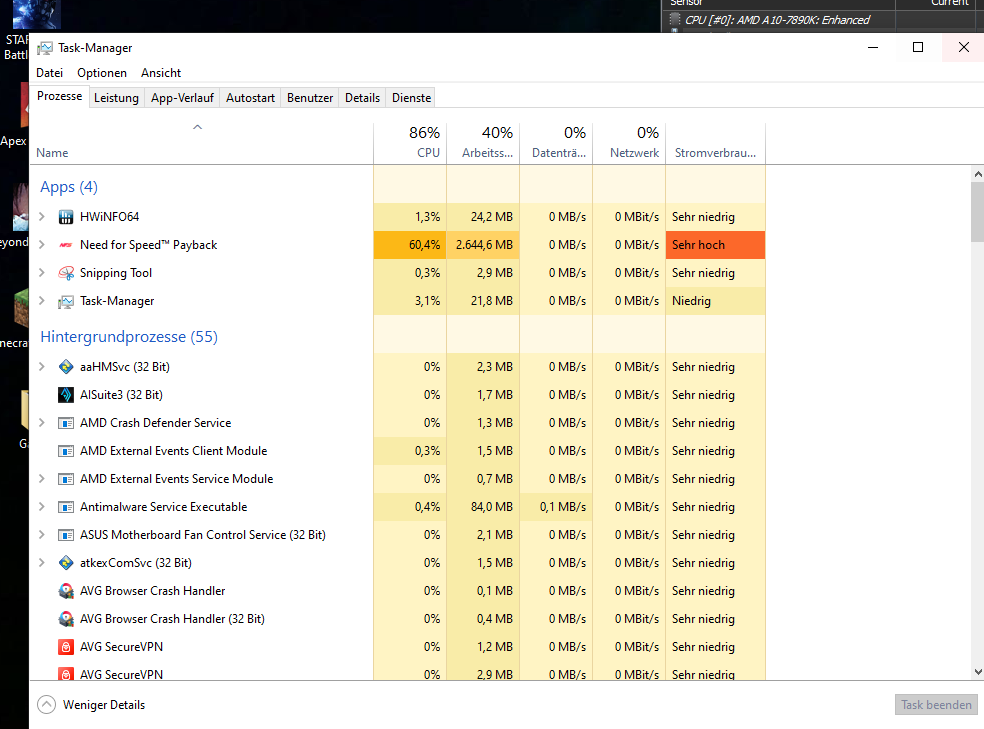
Task: Expand the AMD External Events Service Module
Action: point(42,479)
